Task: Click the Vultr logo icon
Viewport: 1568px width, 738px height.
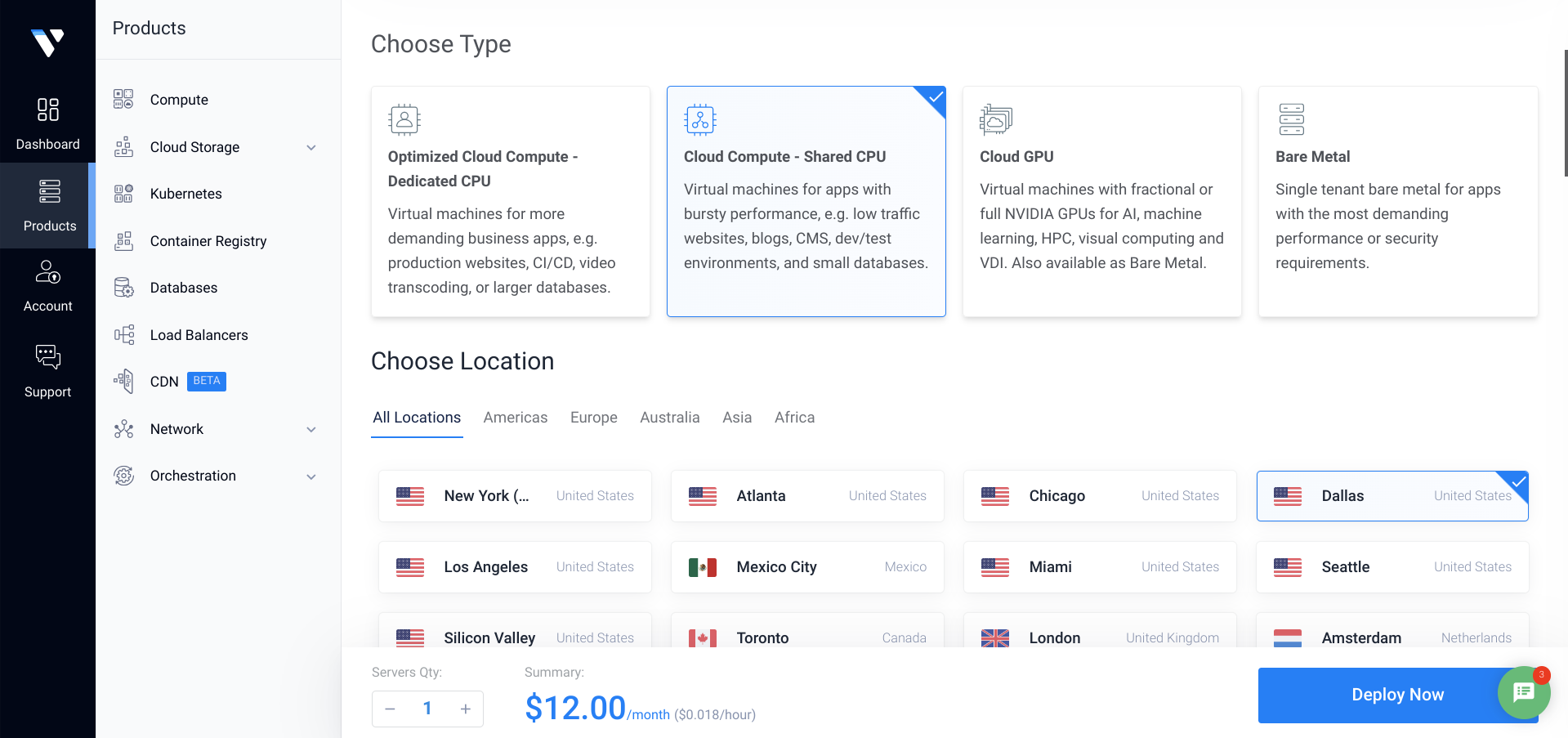Action: [x=47, y=42]
